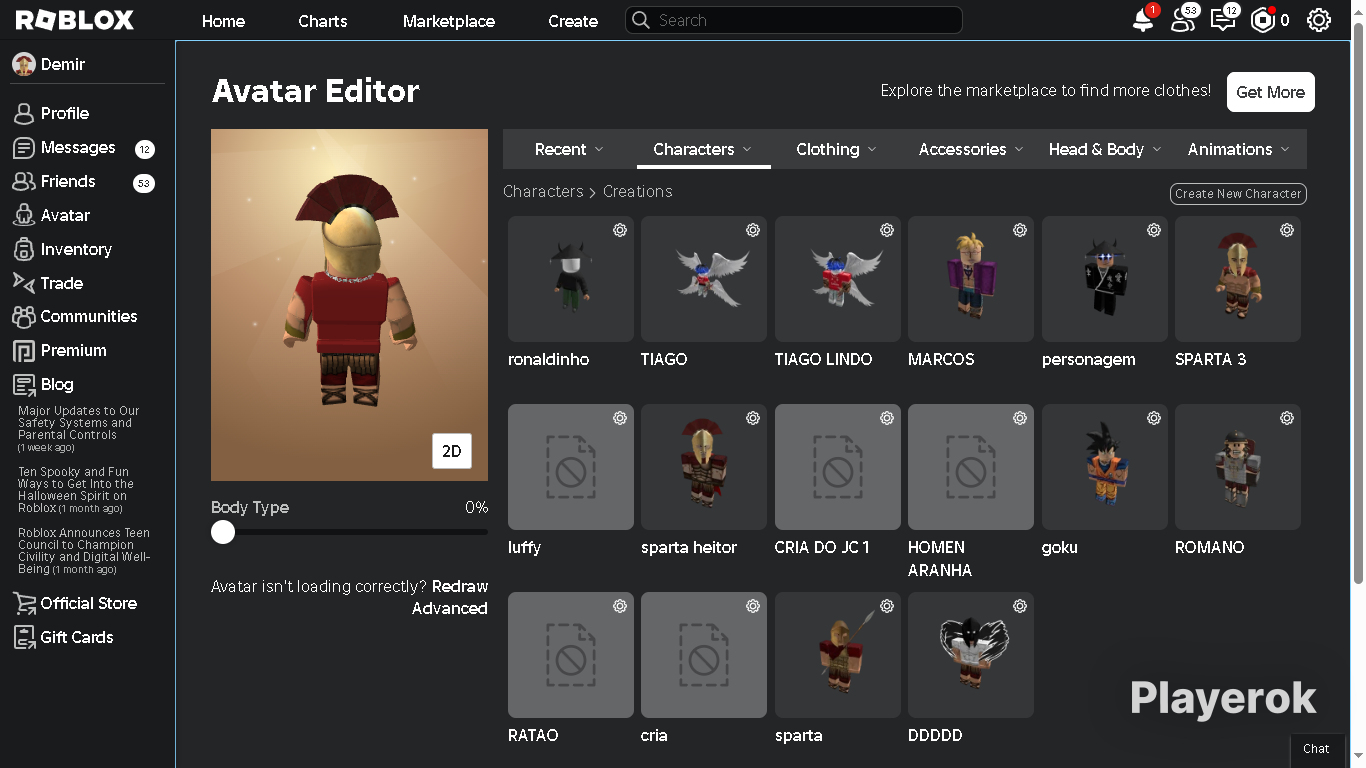Image resolution: width=1366 pixels, height=768 pixels.
Task: Open settings gear for ROMANO character
Action: tap(1287, 418)
